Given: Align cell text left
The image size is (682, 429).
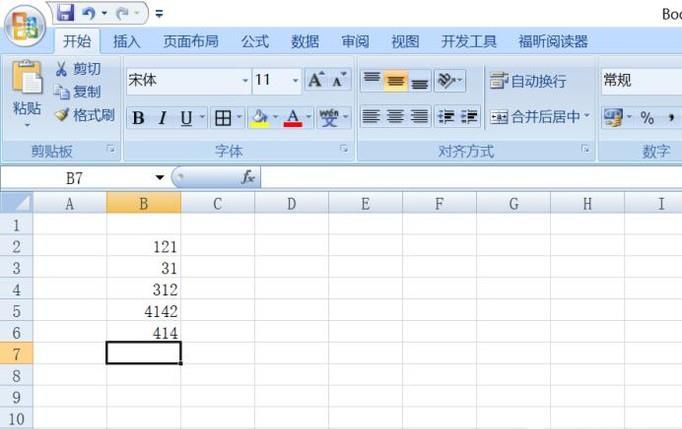Looking at the screenshot, I should [371, 117].
